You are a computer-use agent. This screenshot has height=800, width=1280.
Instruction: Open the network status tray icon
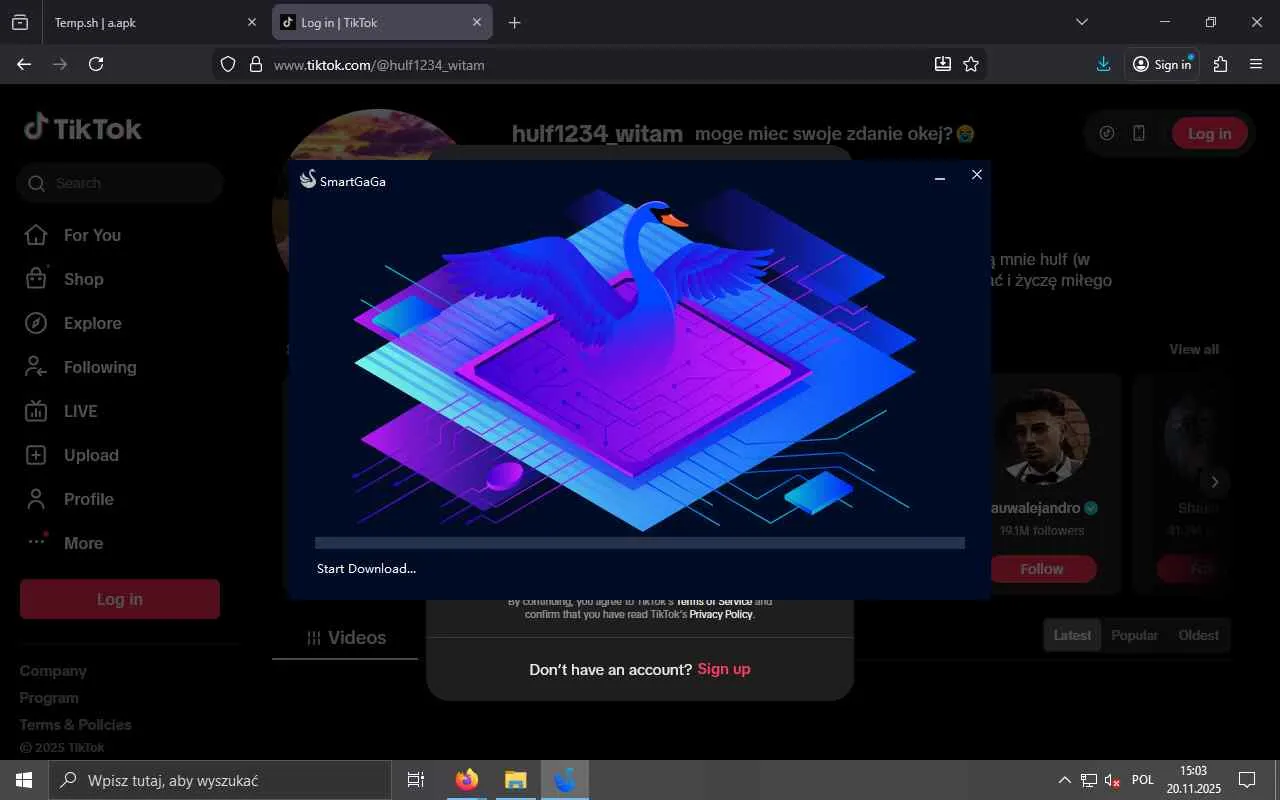click(1089, 780)
